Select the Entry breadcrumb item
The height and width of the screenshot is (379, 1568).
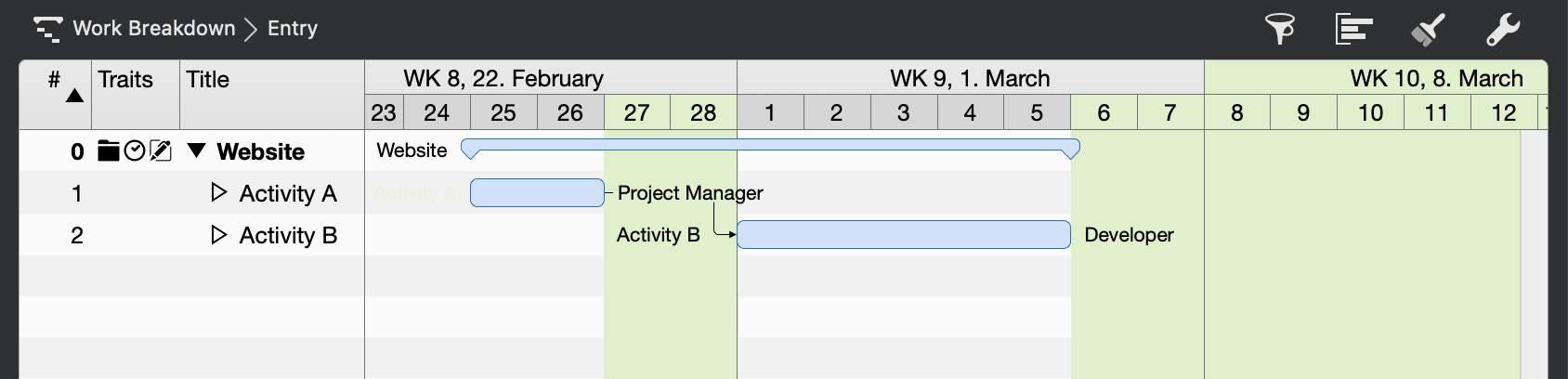(293, 29)
